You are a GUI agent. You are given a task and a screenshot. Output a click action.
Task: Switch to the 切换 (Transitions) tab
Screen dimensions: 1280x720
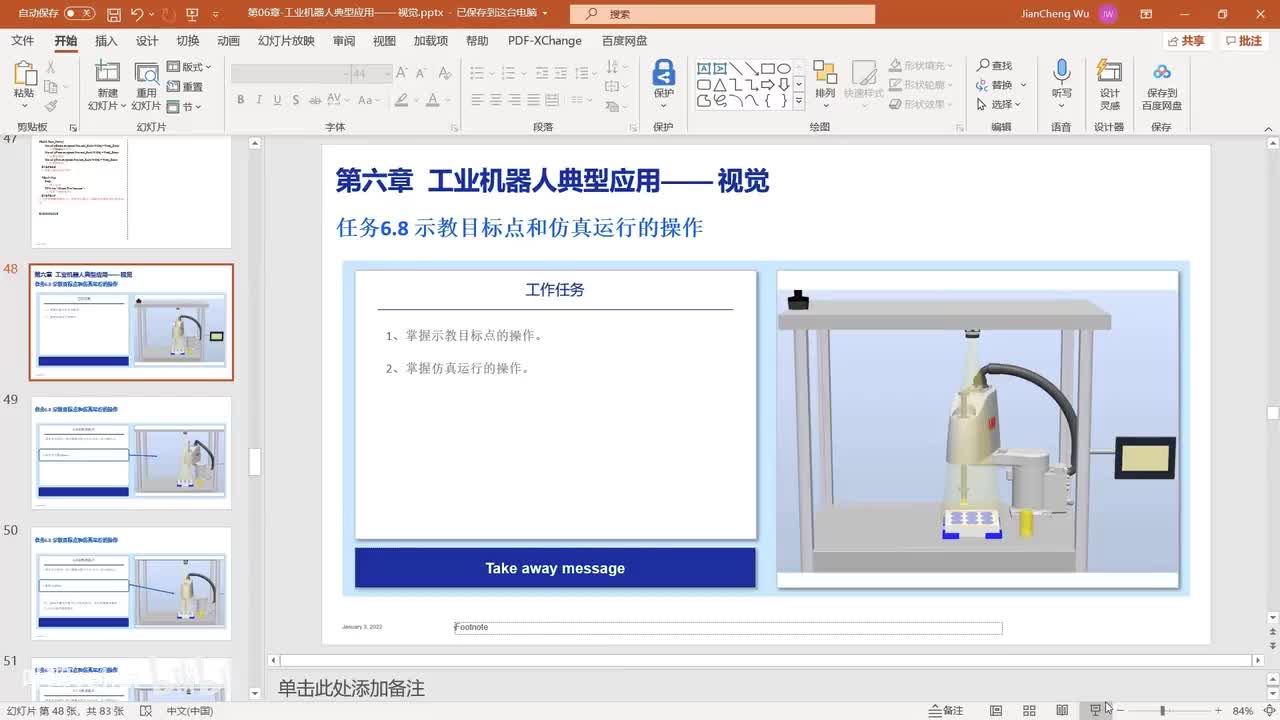pyautogui.click(x=188, y=41)
